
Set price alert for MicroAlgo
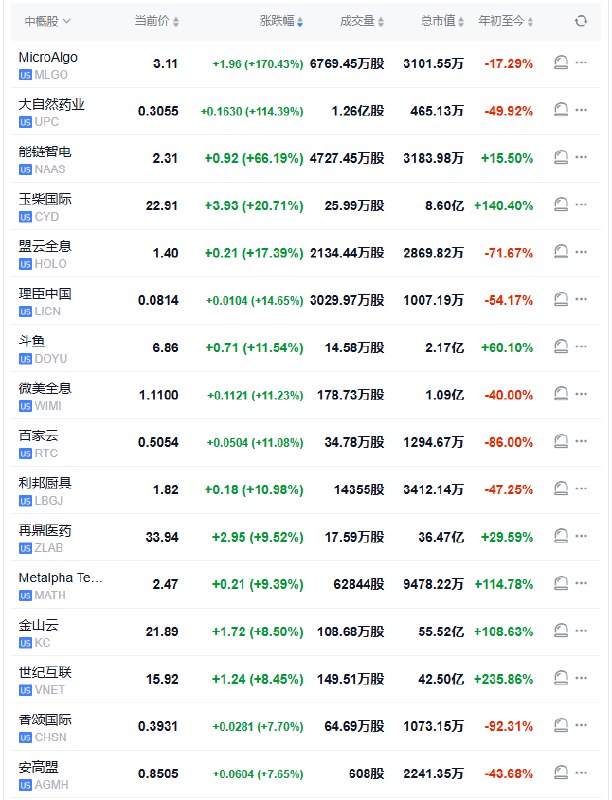[560, 63]
